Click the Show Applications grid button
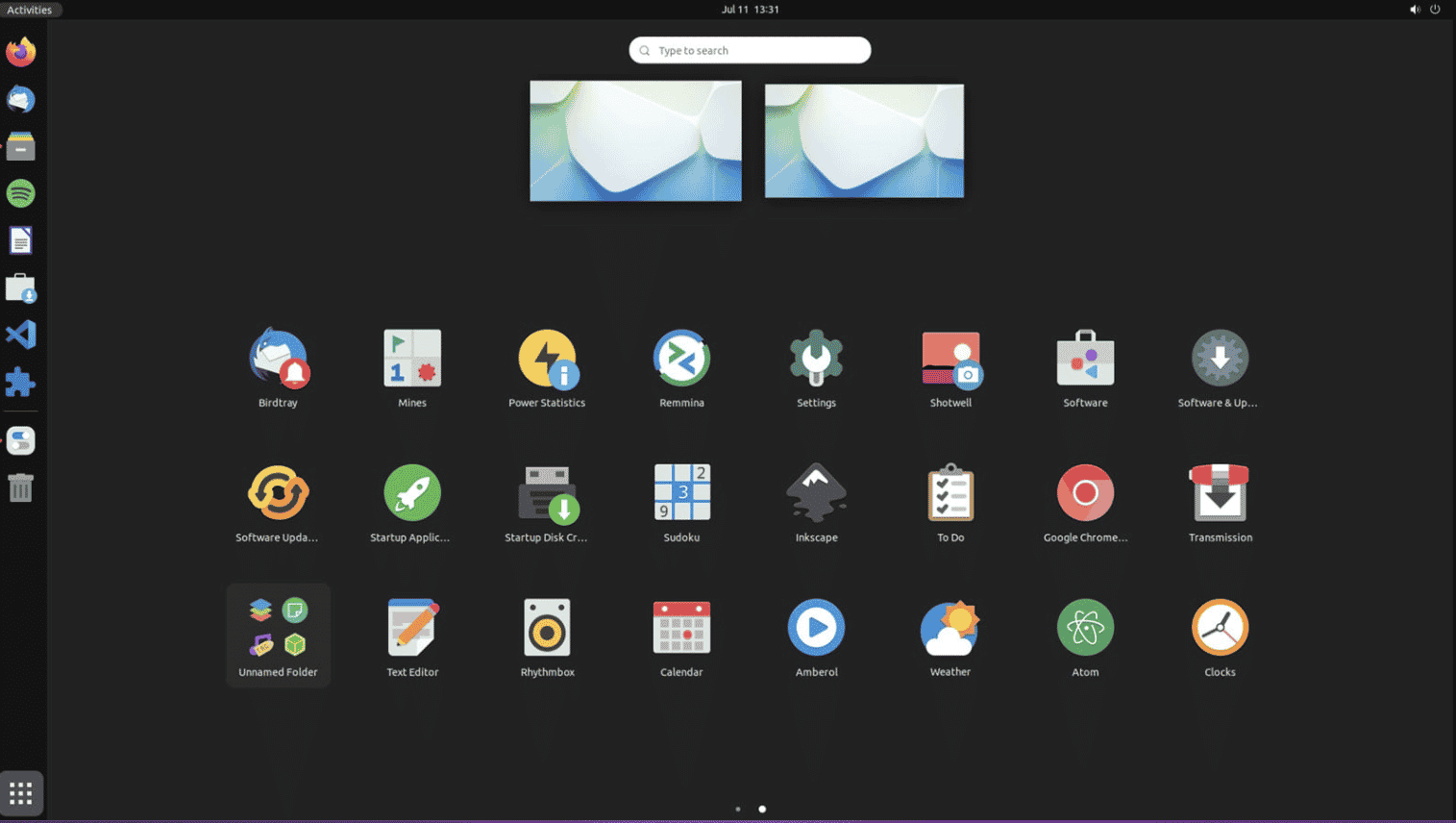The width and height of the screenshot is (1456, 823). coord(21,793)
